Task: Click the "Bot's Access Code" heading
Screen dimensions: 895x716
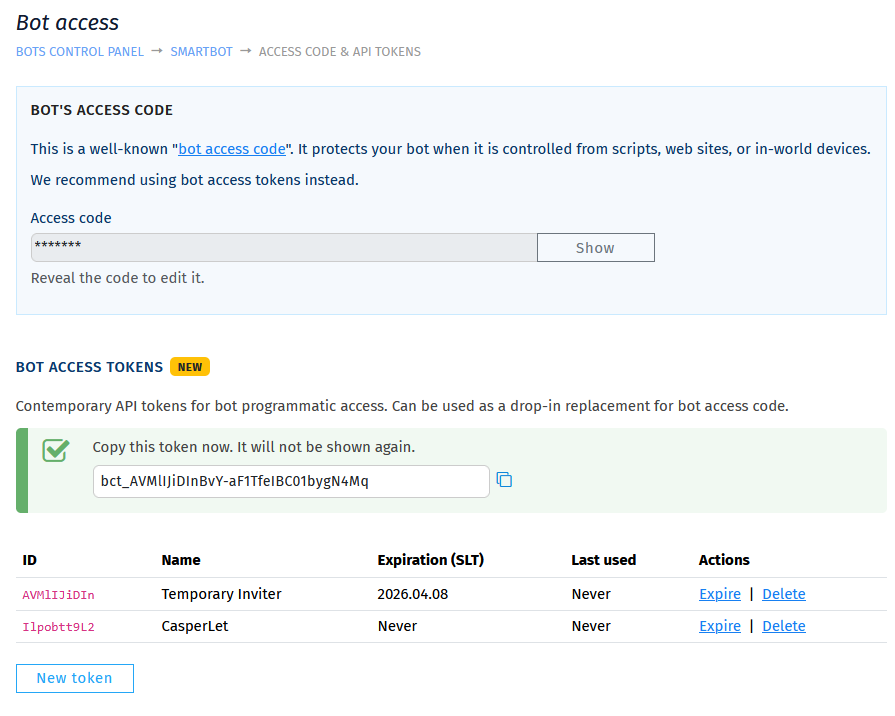Action: click(x=102, y=110)
